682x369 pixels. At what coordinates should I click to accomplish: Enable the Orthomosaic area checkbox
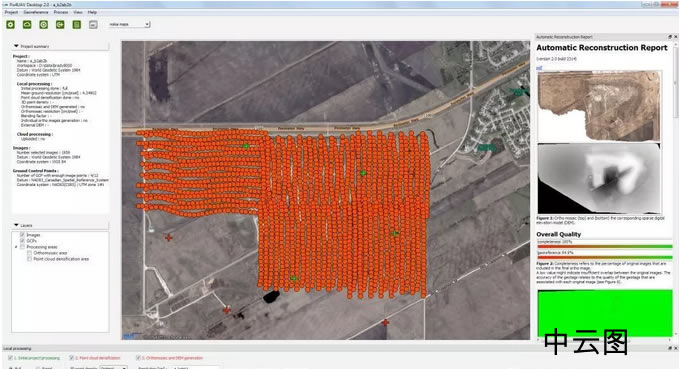[30, 253]
